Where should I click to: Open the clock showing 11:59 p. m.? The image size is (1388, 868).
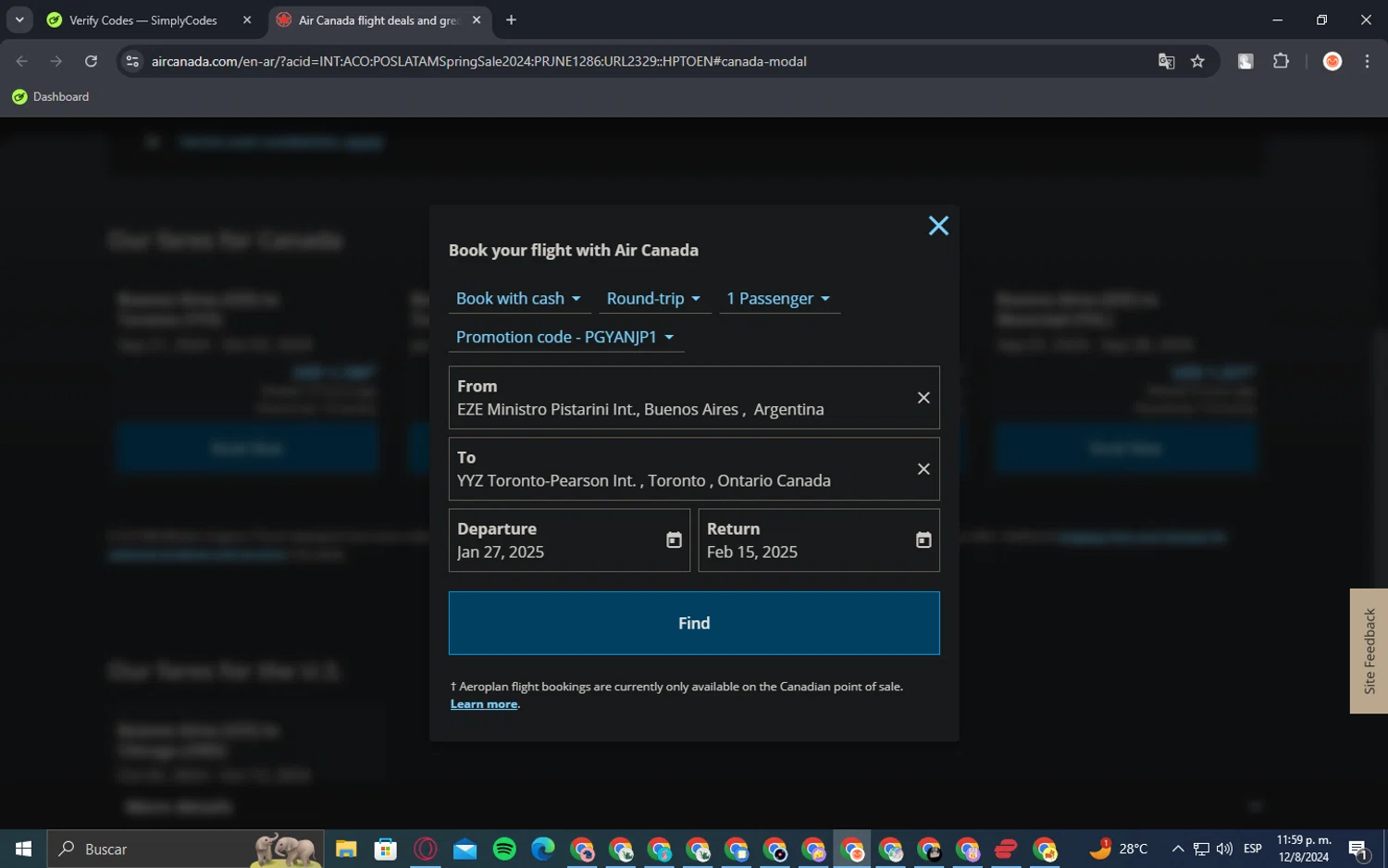(x=1304, y=849)
